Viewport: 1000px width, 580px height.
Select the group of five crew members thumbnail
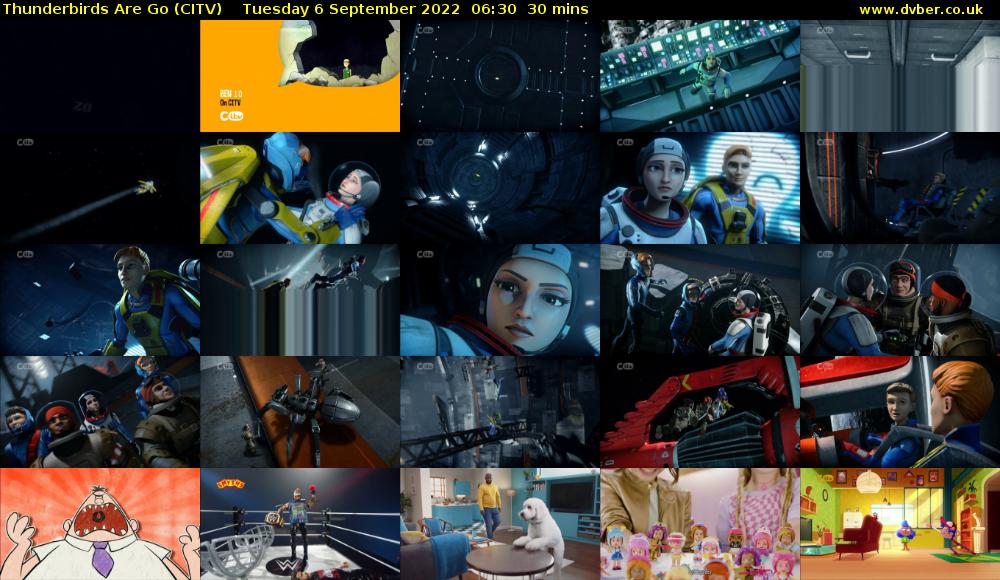[100, 412]
